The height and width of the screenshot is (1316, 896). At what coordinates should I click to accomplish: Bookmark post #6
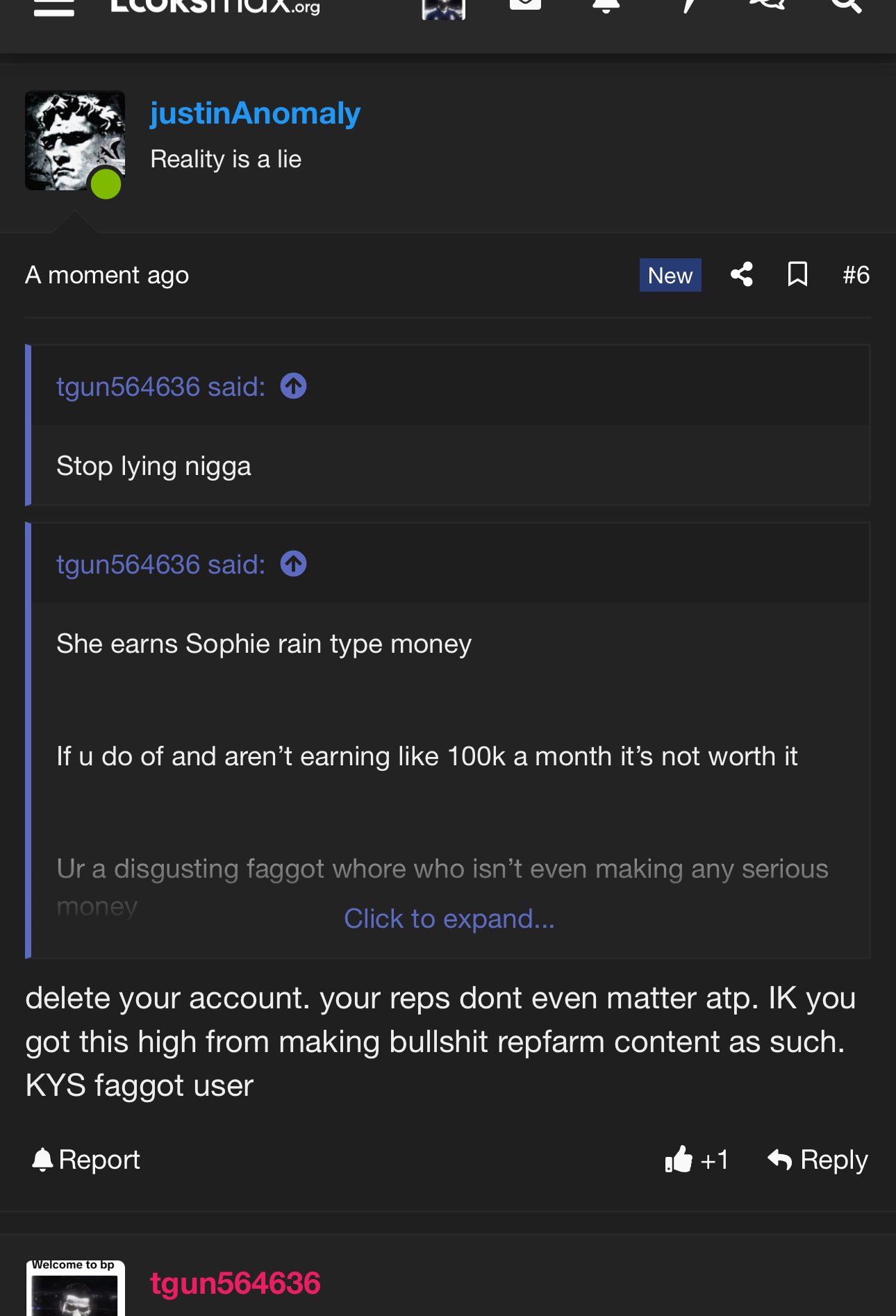coord(797,274)
